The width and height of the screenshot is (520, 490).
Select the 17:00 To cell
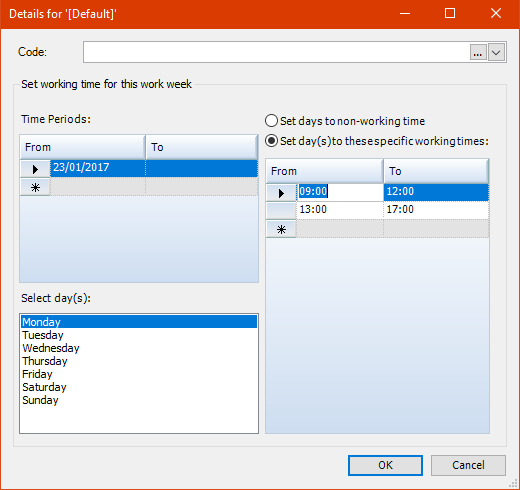tap(436, 210)
